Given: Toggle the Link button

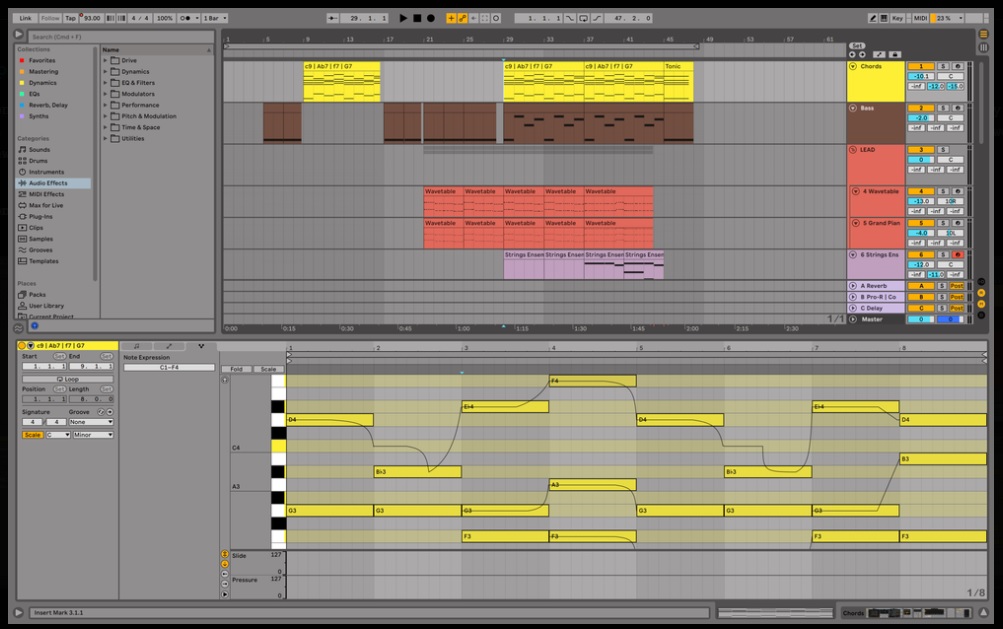Looking at the screenshot, I should [25, 18].
